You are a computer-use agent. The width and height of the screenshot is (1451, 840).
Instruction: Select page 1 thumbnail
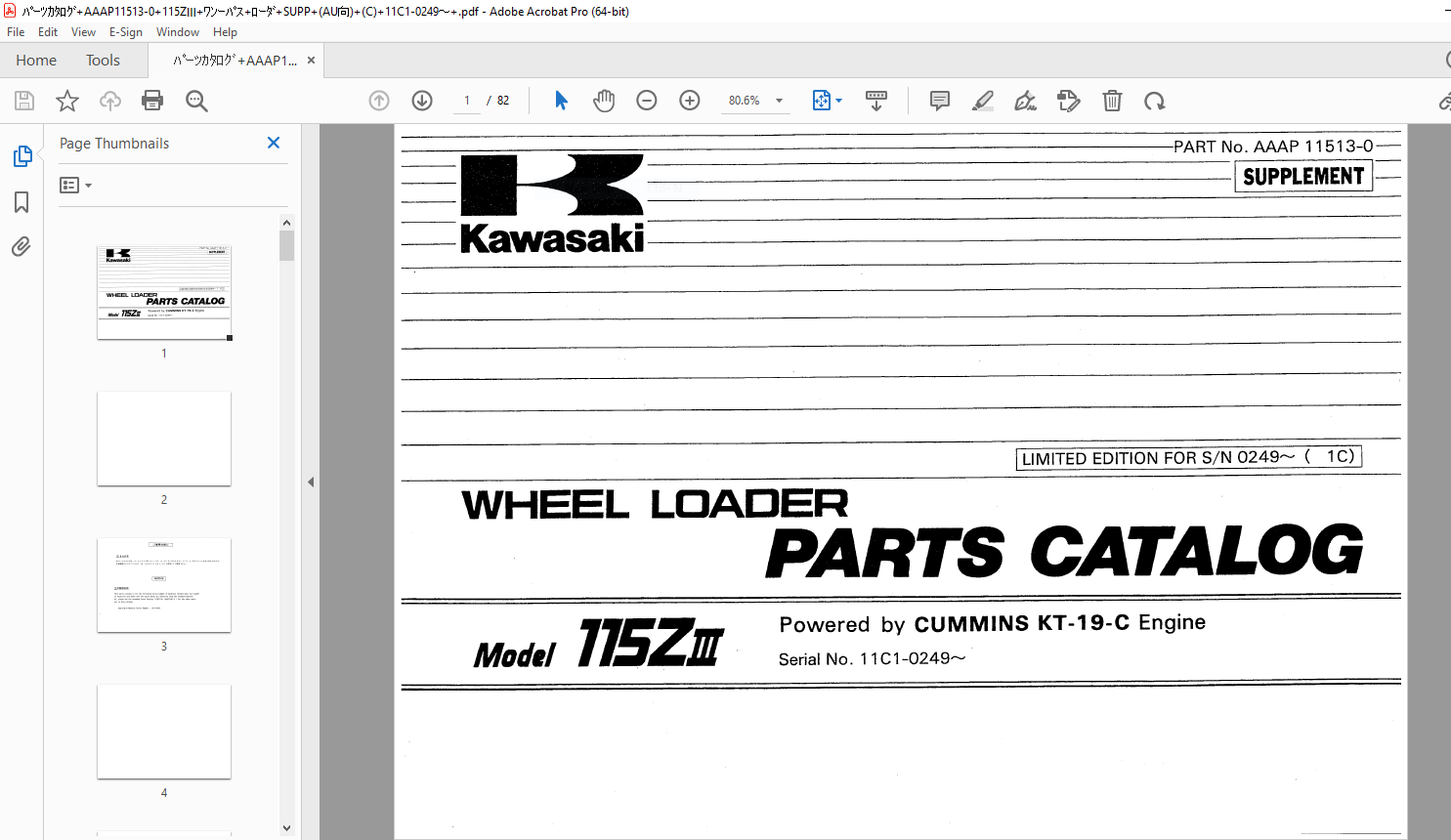click(164, 293)
